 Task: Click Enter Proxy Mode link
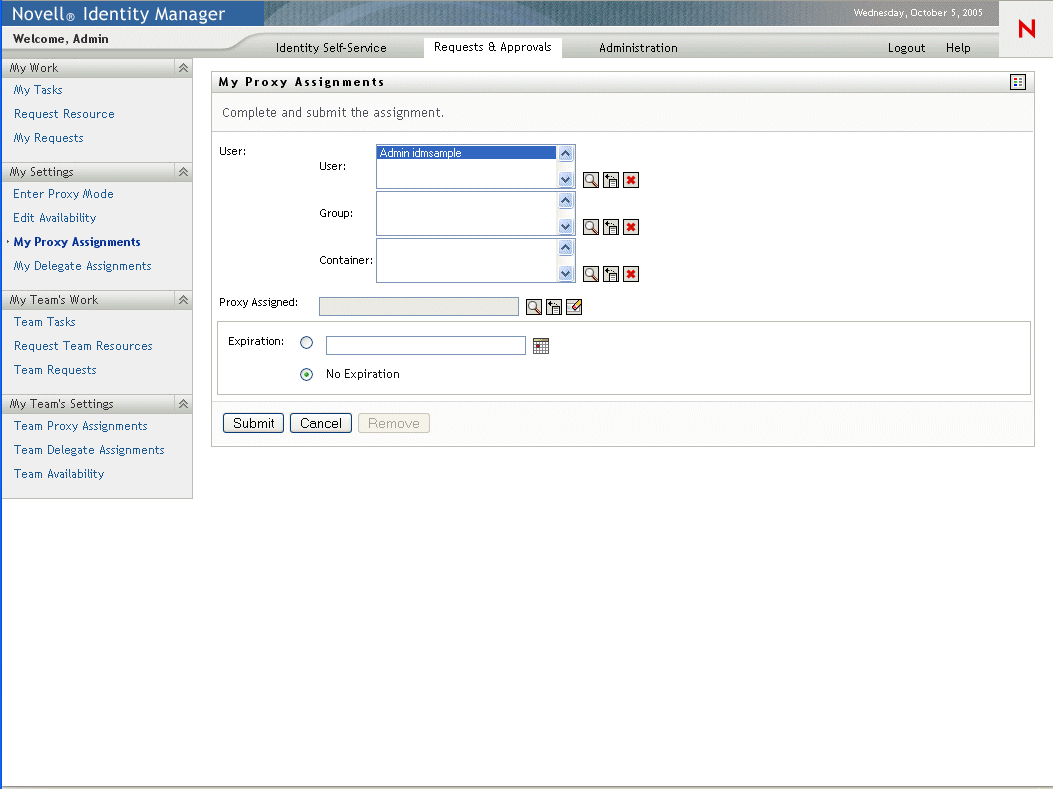[x=63, y=194]
